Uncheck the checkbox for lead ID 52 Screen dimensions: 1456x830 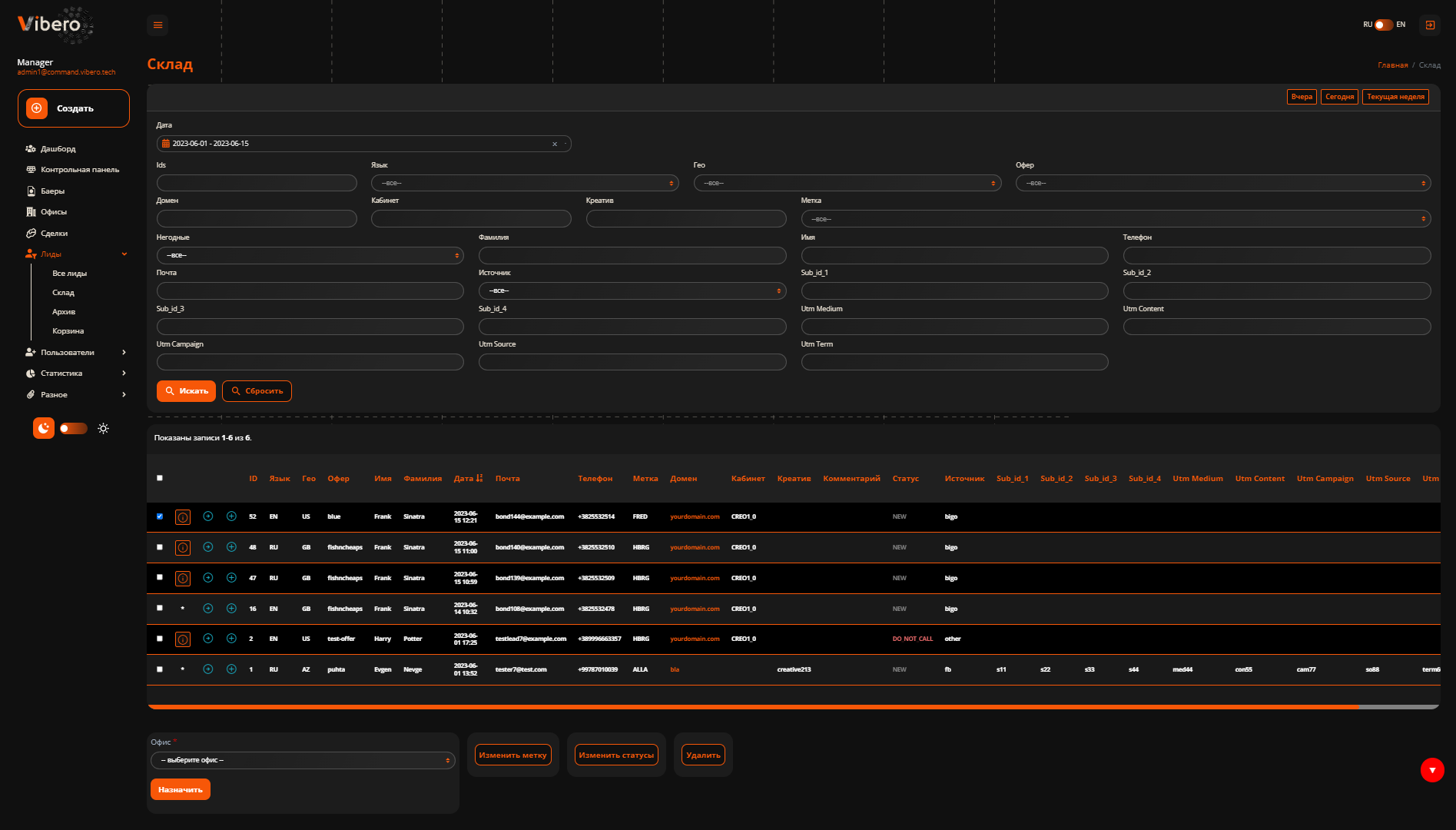pos(160,516)
